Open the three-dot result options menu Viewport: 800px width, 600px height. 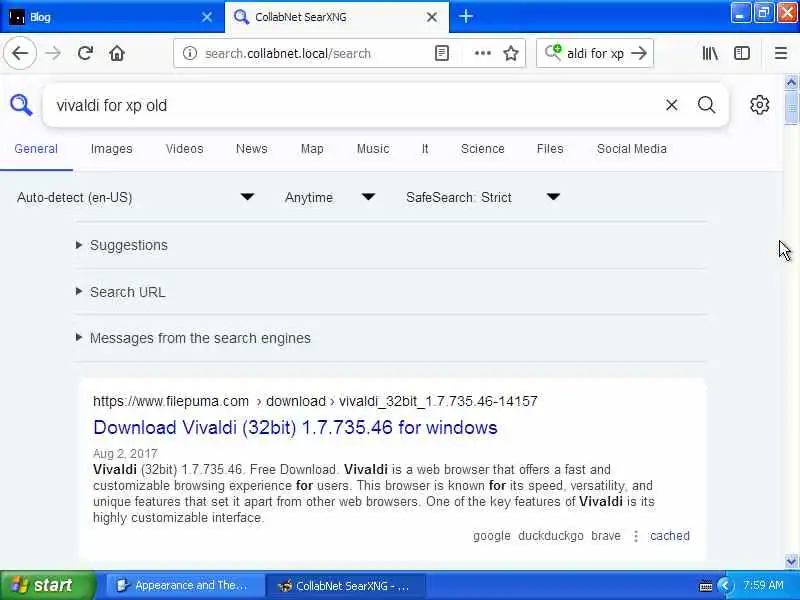click(636, 536)
